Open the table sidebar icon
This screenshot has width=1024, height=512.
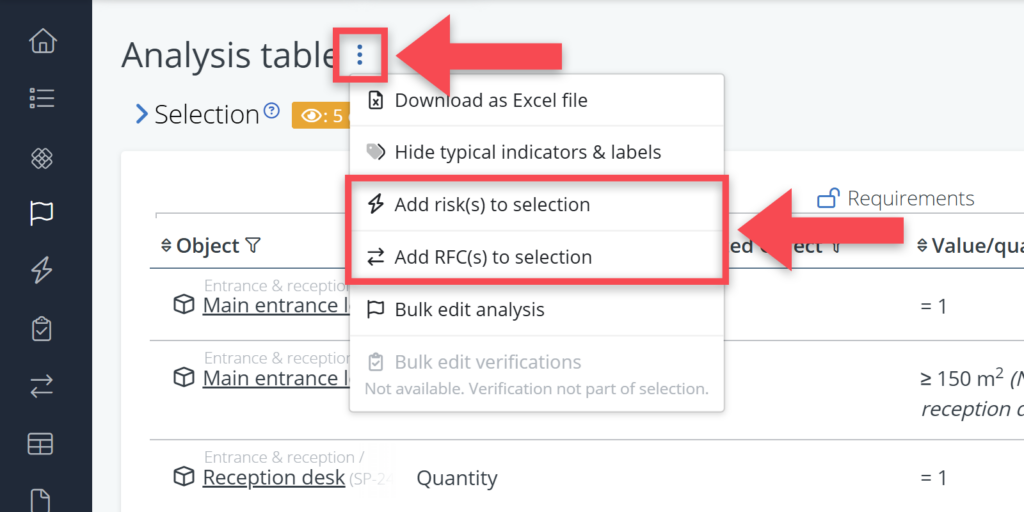pyautogui.click(x=42, y=444)
